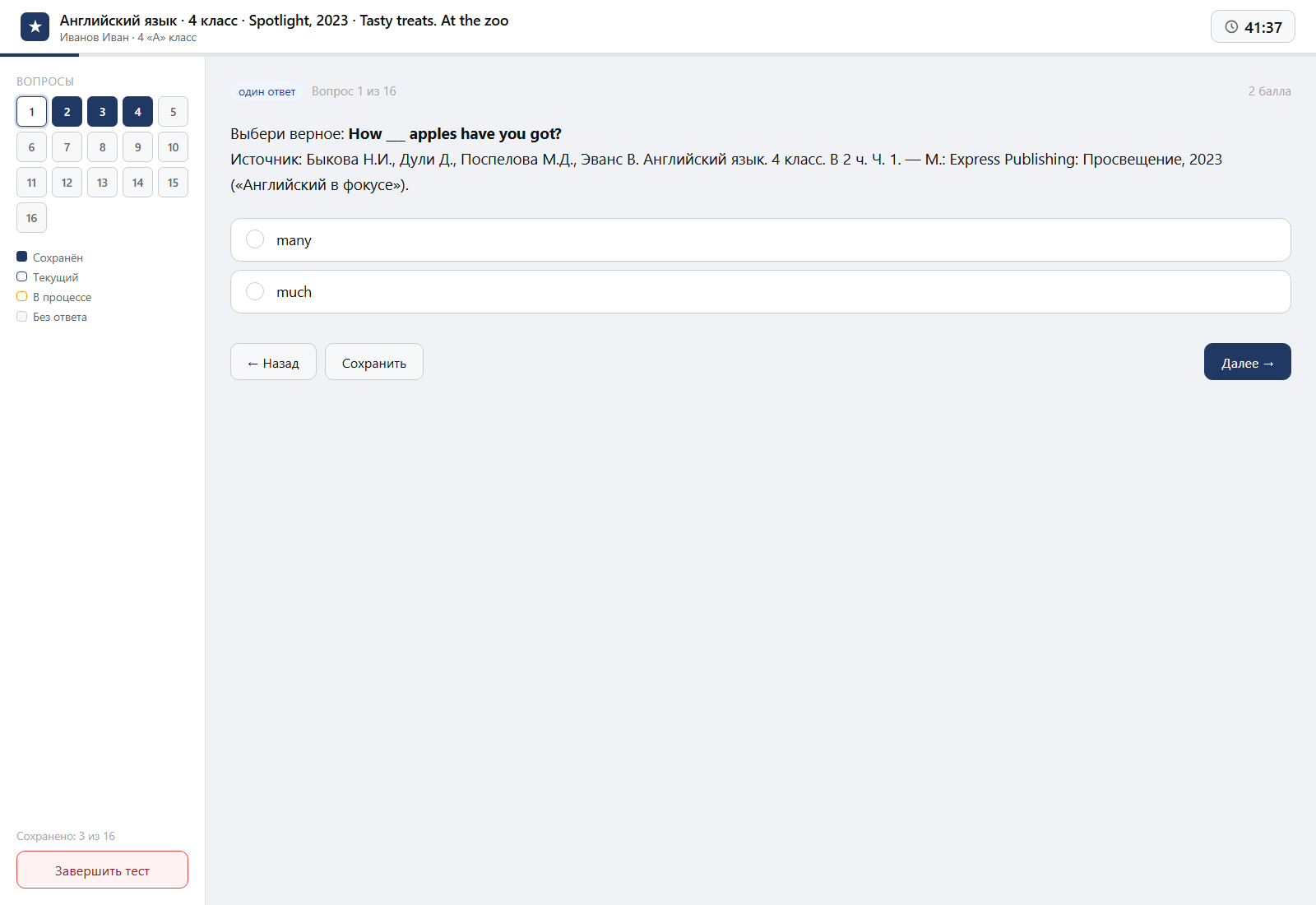Viewport: 1316px width, 905px height.
Task: Go to question 2
Action: [67, 112]
